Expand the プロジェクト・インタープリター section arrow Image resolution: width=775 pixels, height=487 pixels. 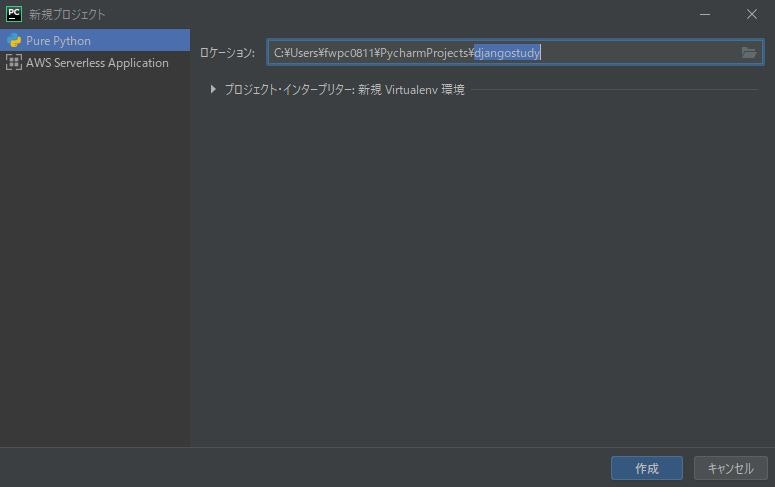pos(213,89)
